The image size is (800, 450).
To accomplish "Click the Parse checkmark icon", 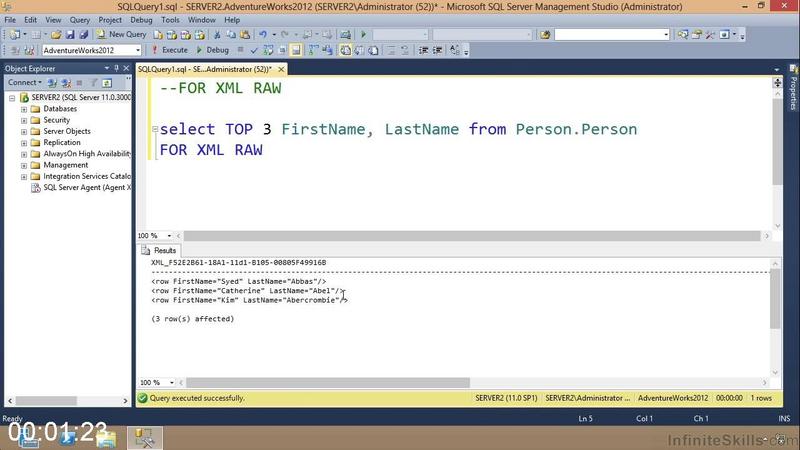I will coord(254,50).
